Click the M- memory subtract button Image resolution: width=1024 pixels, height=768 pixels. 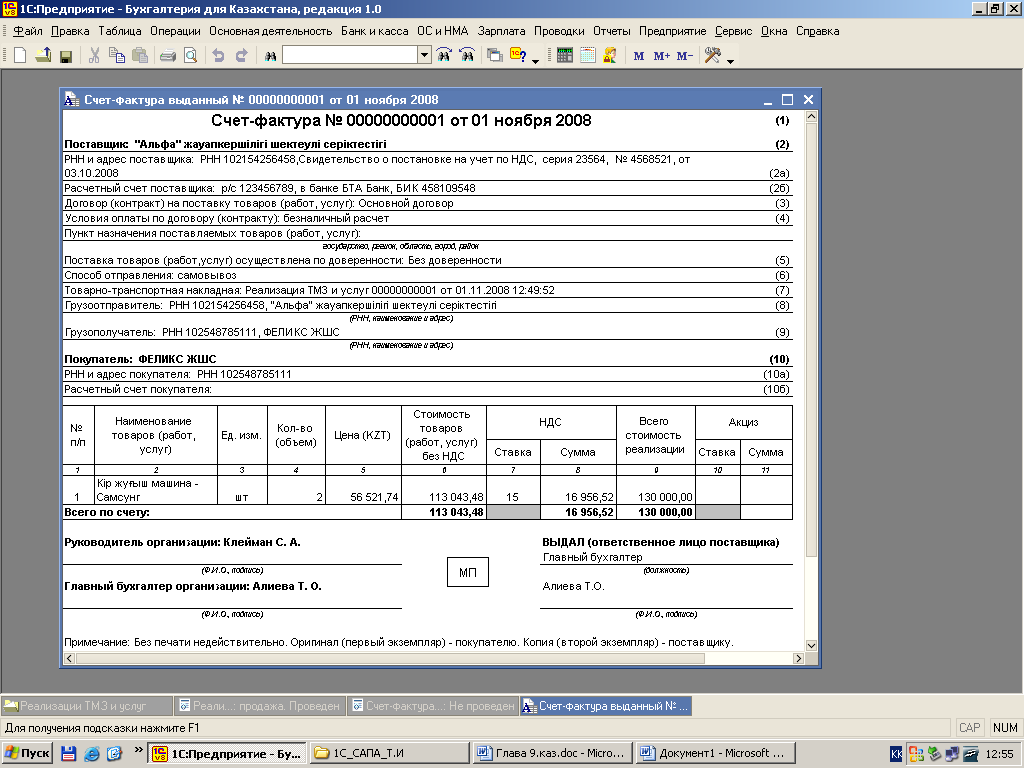(684, 56)
